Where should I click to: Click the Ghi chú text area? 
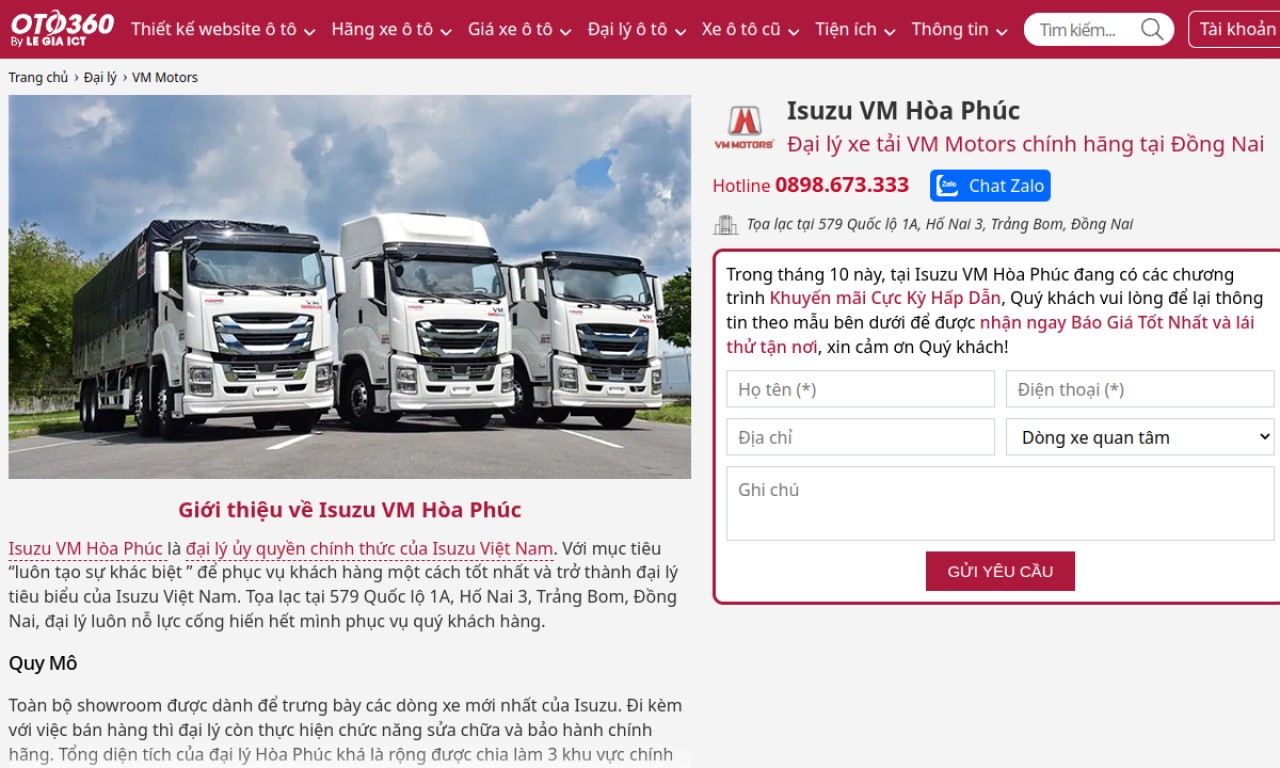pos(1000,503)
